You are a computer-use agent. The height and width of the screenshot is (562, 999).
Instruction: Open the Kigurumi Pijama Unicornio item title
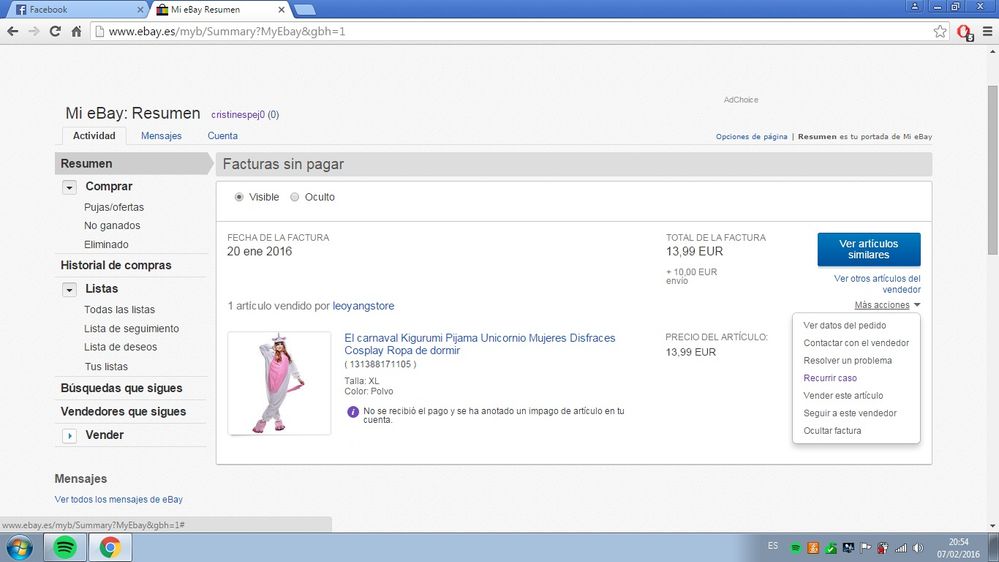479,344
